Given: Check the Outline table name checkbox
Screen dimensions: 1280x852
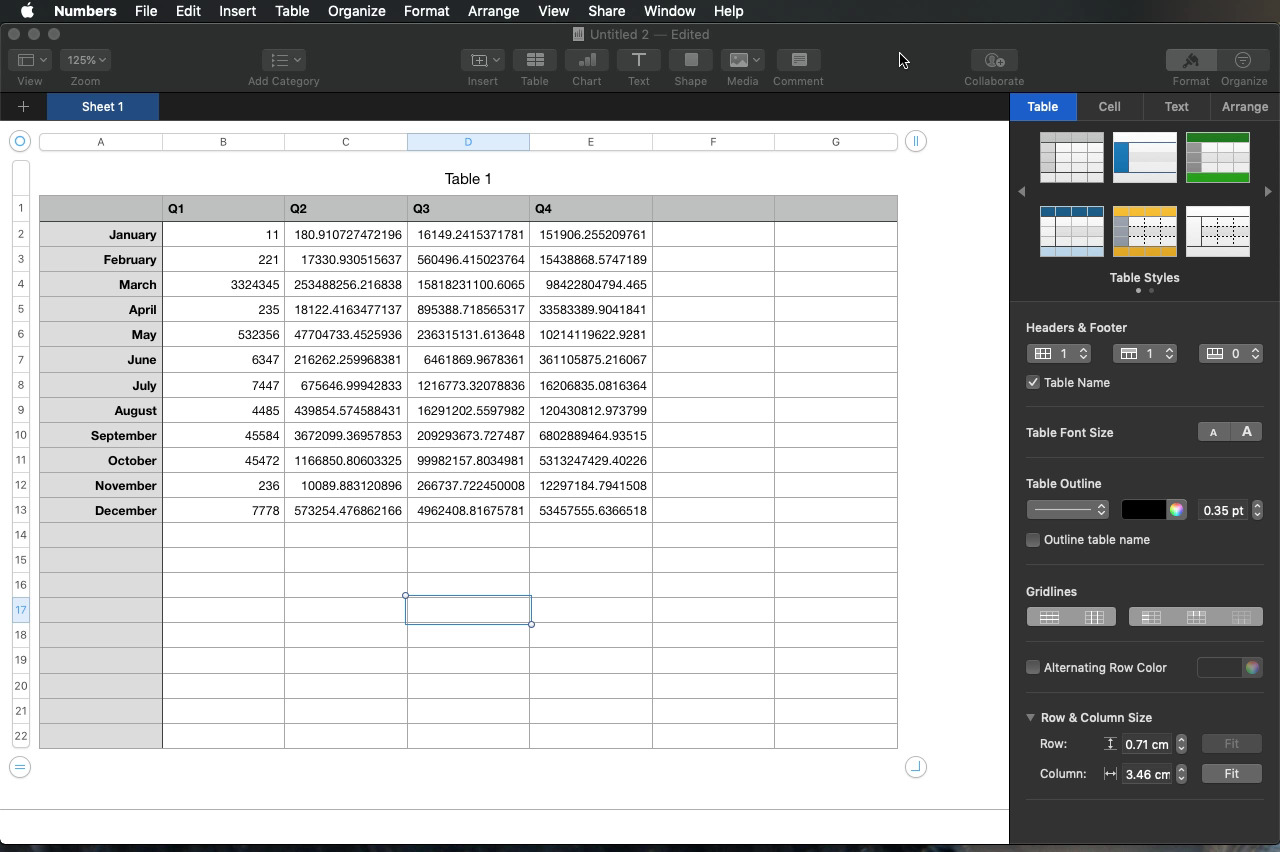Looking at the screenshot, I should click(x=1033, y=540).
